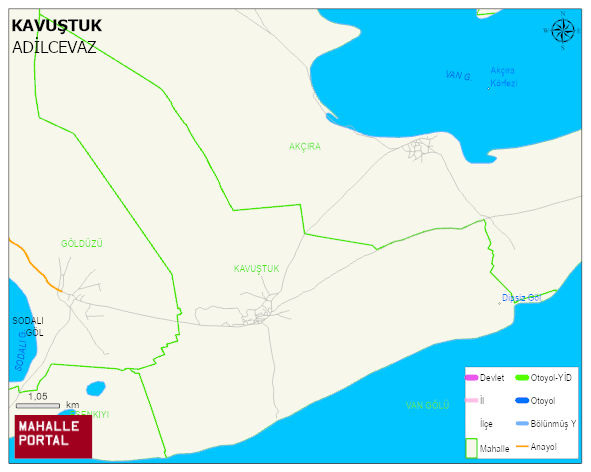Click the ESENKIYI neighborhood label
591x472 pixels.
[x=90, y=414]
